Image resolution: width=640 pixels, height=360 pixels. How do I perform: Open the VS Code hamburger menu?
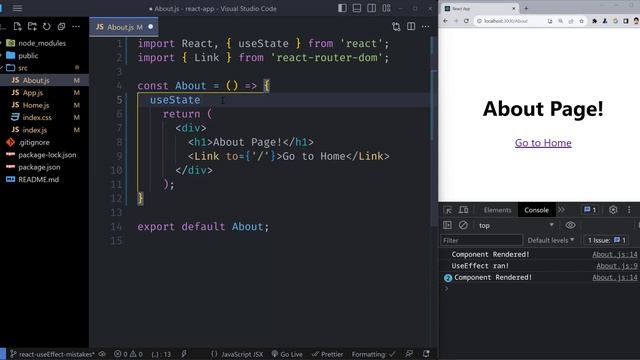pyautogui.click(x=17, y=8)
